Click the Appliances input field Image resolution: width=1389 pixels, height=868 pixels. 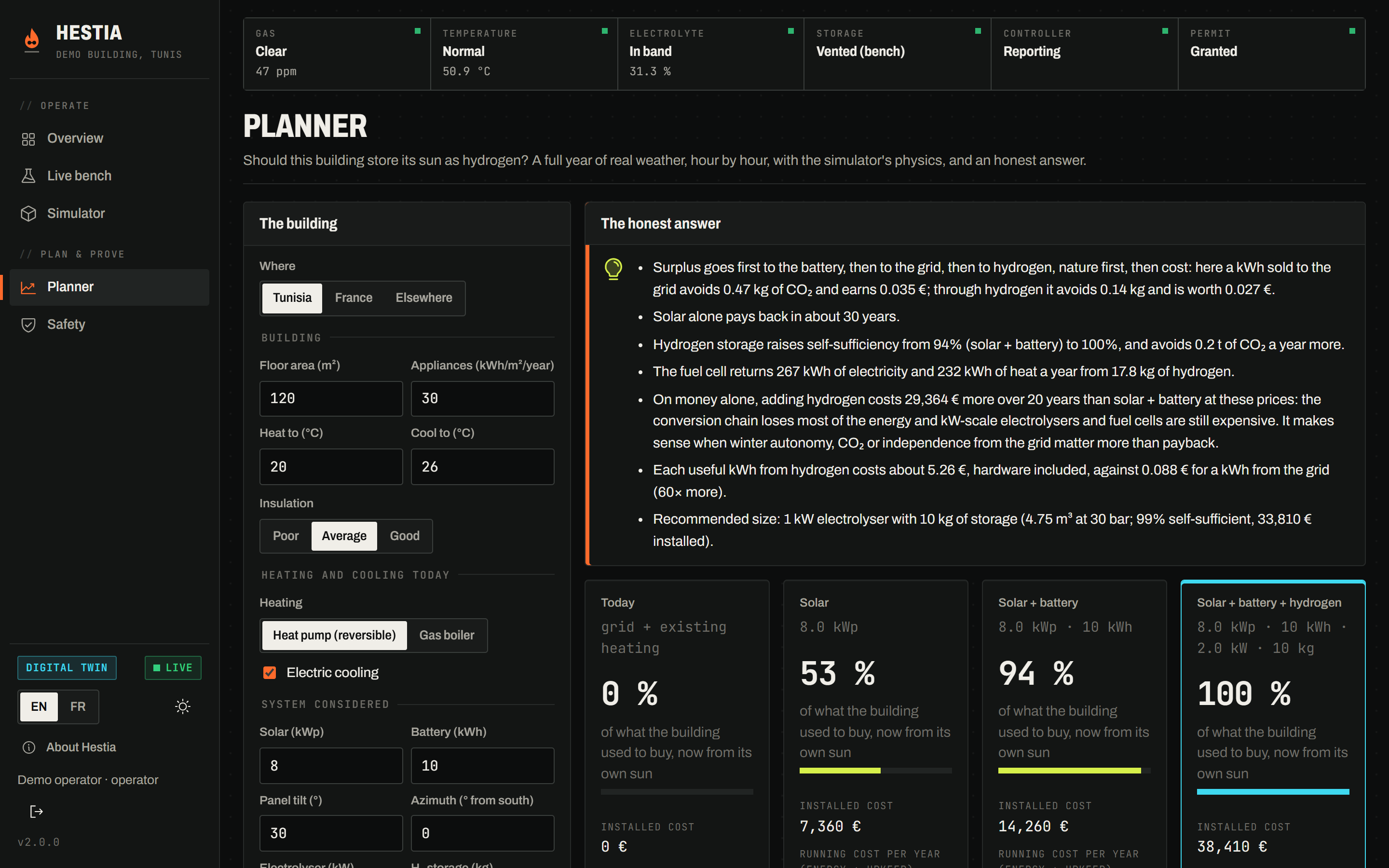tap(483, 399)
